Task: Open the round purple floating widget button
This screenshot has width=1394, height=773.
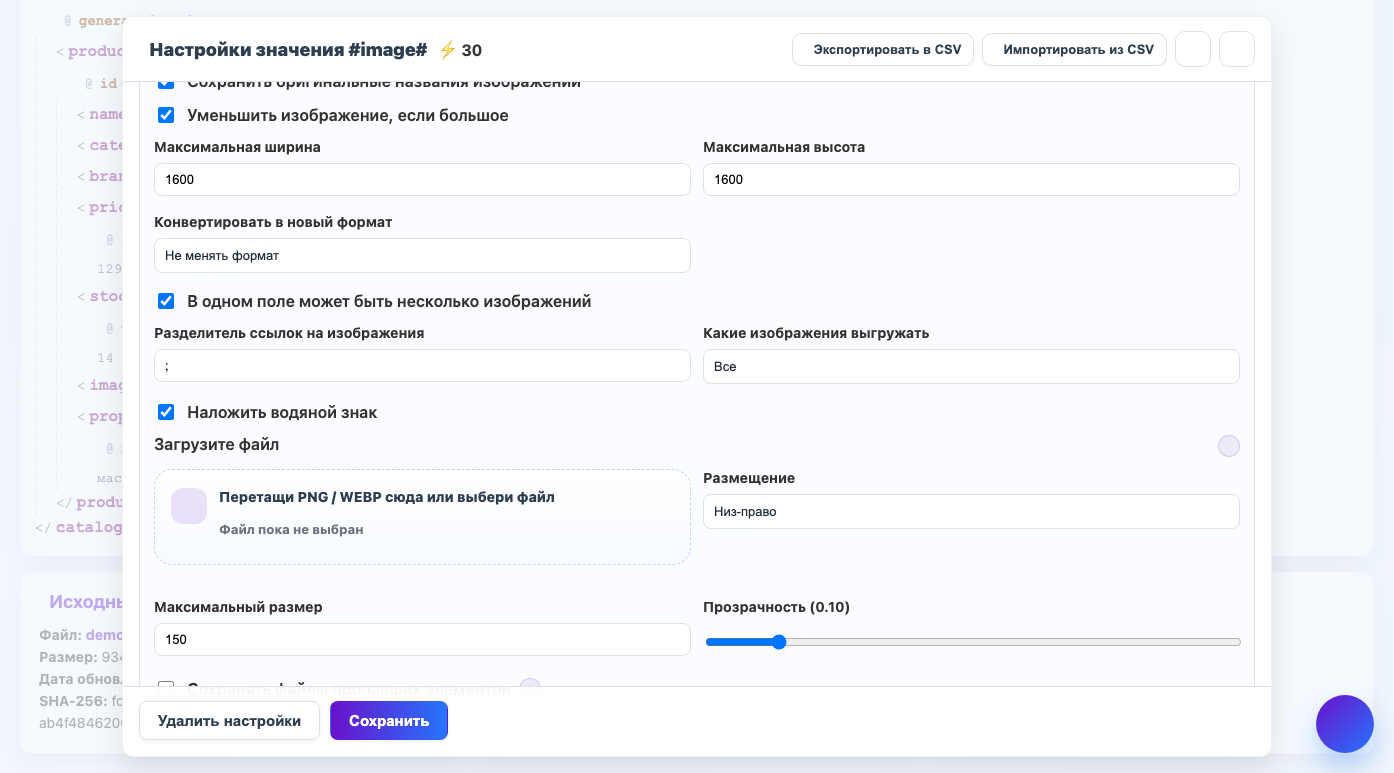Action: 1345,724
